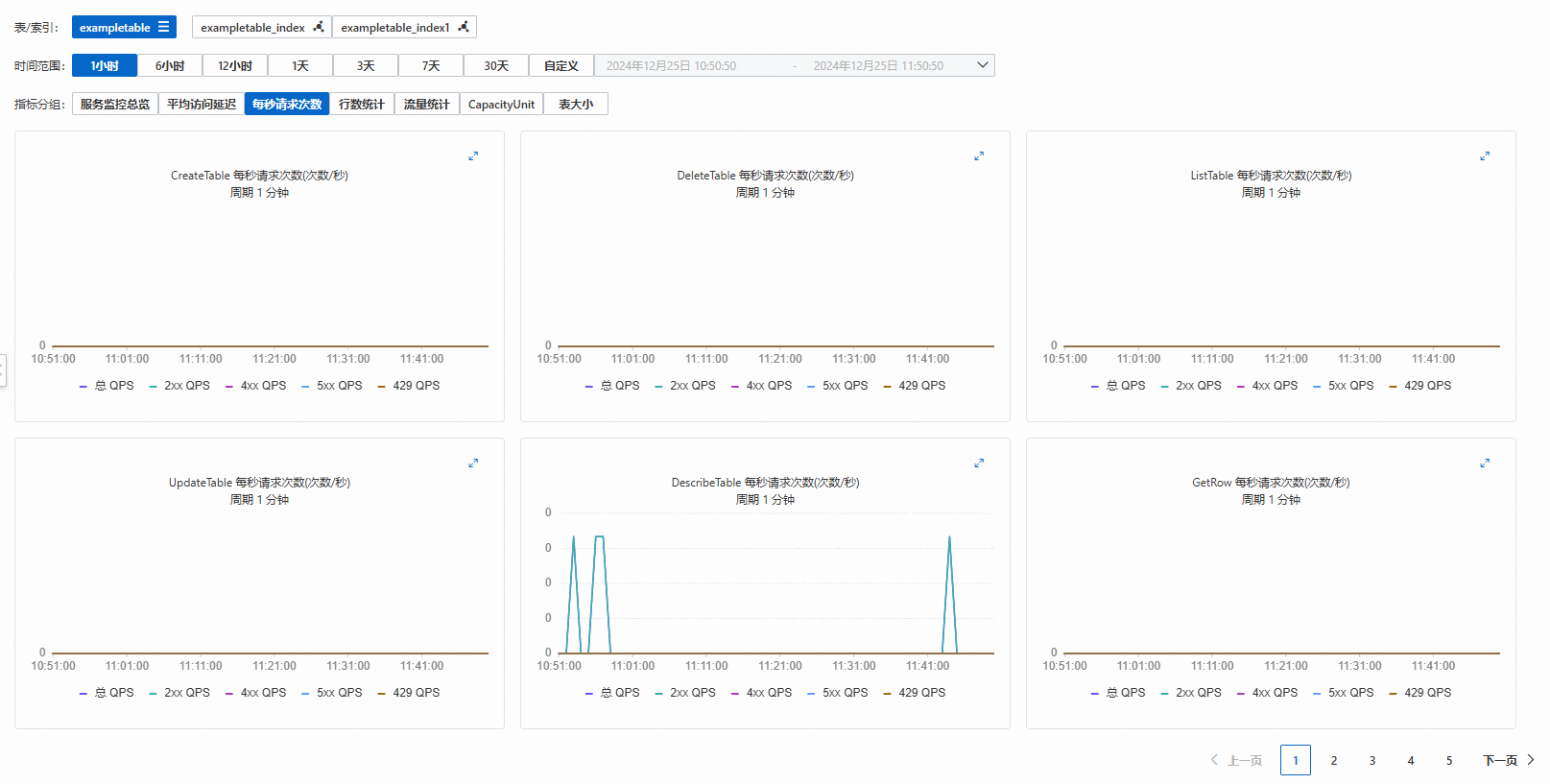The height and width of the screenshot is (784, 1550).
Task: Open the custom date range dropdown arrow
Action: [983, 65]
